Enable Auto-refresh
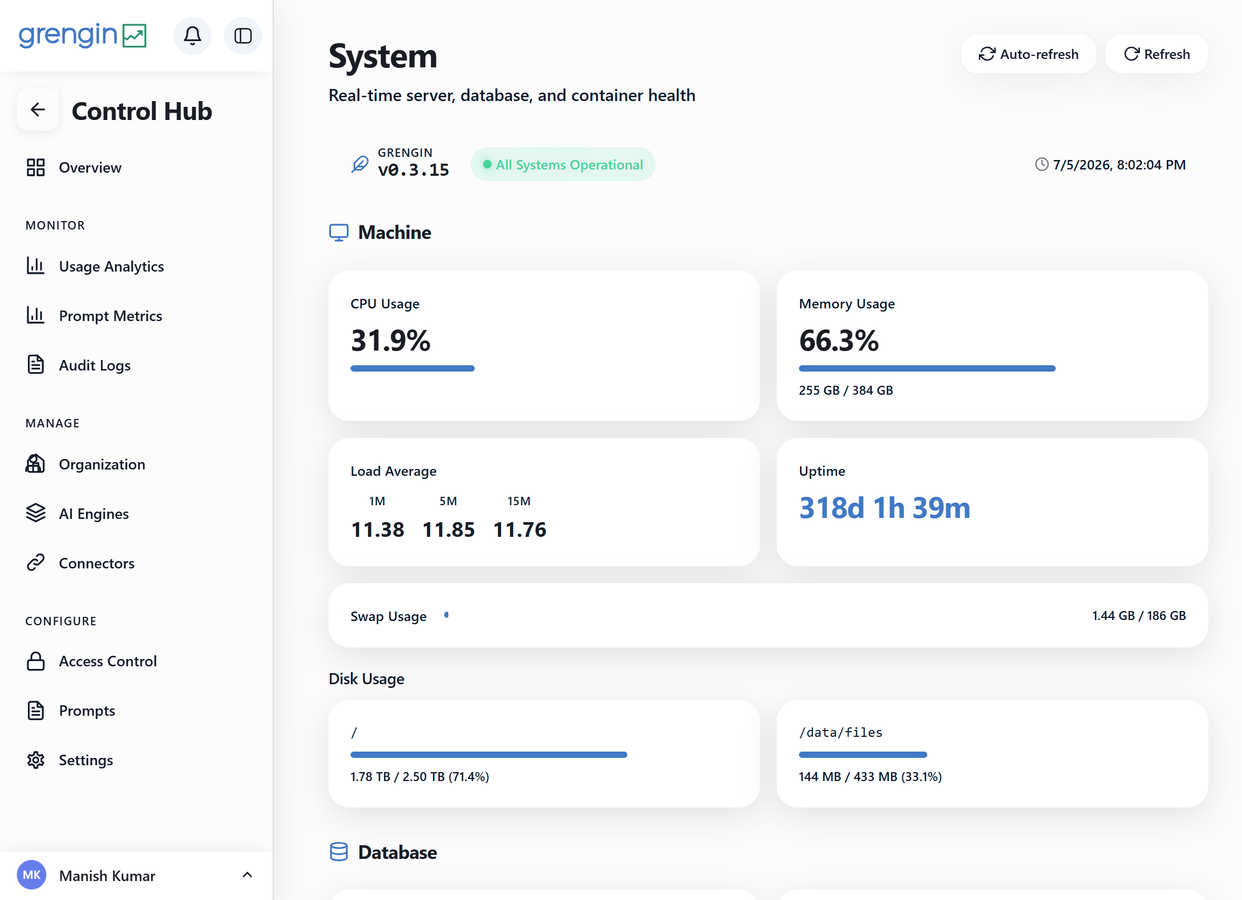Image resolution: width=1242 pixels, height=900 pixels. (x=1028, y=54)
